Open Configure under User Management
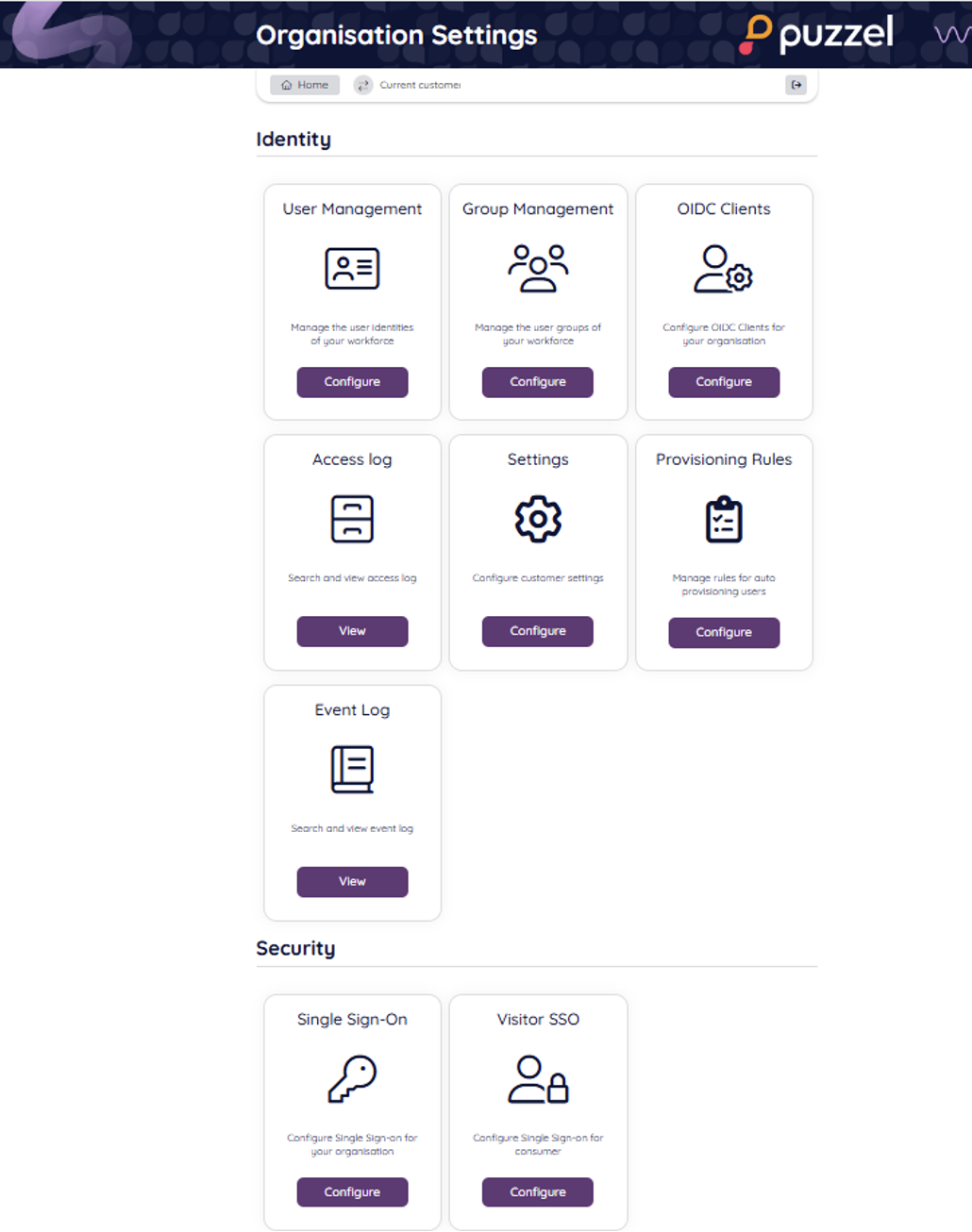972x1232 pixels. point(352,382)
